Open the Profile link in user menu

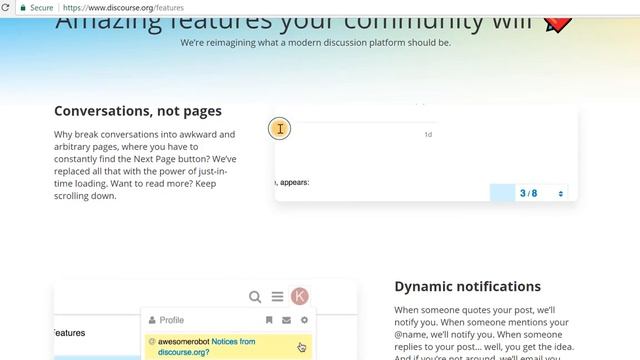point(166,320)
